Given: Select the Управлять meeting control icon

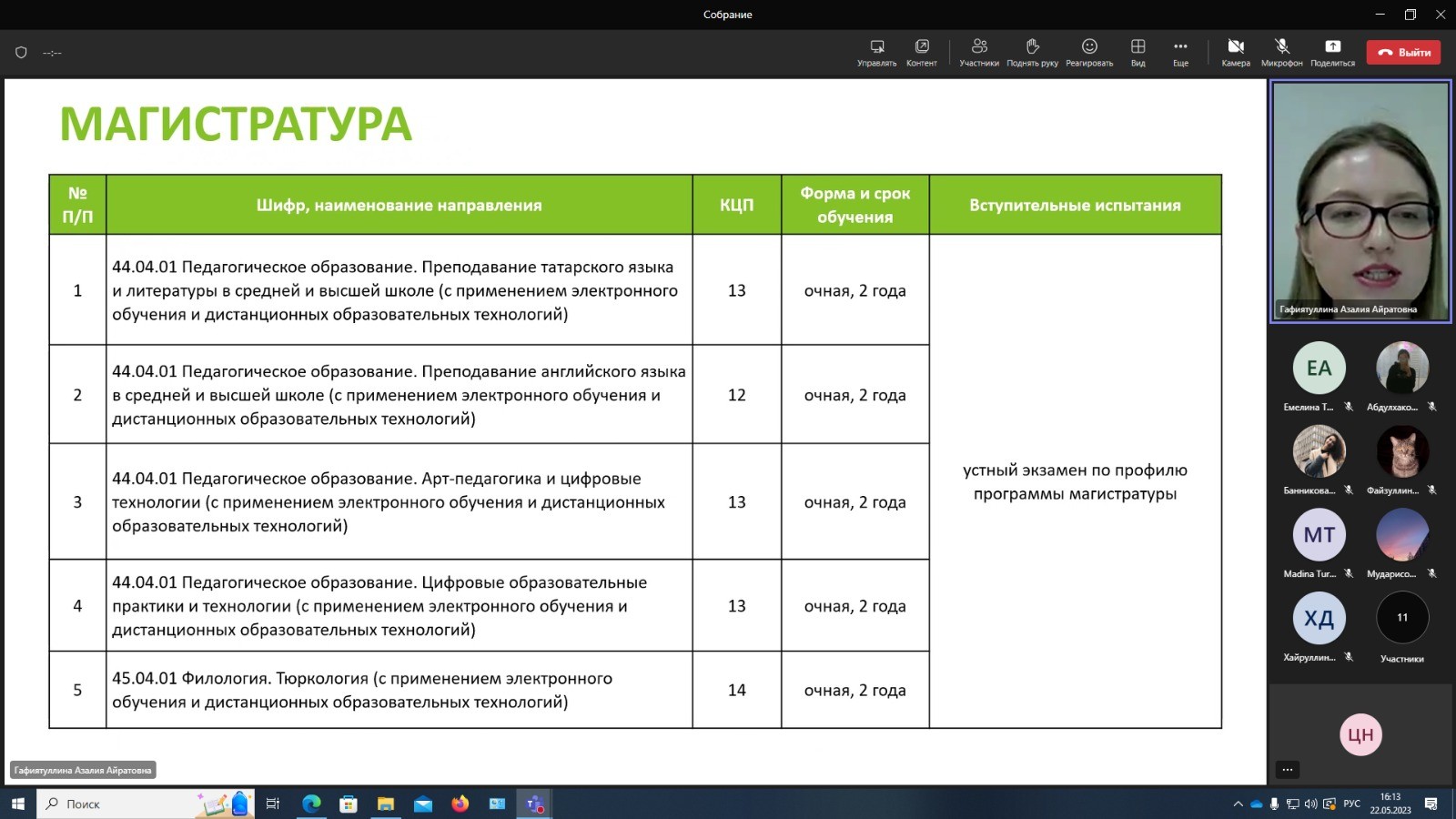Looking at the screenshot, I should [876, 52].
